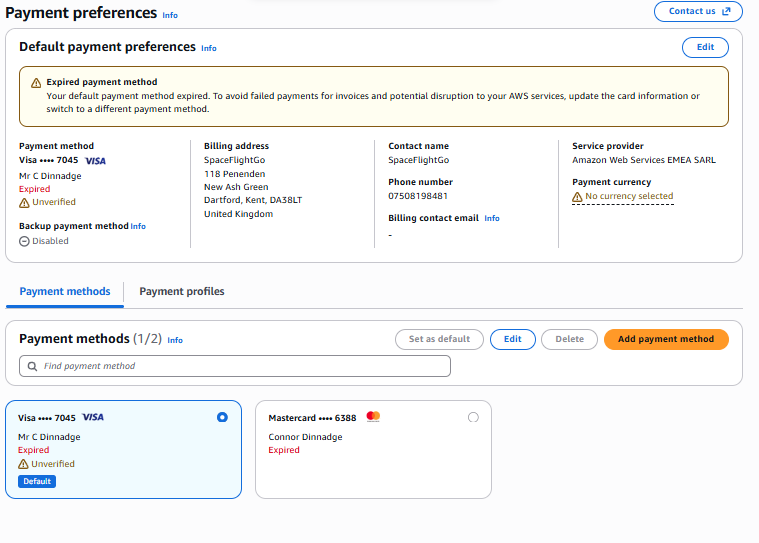759x543 pixels.
Task: Click the Visa logo on the Visa 7045 card
Action: pos(93,417)
